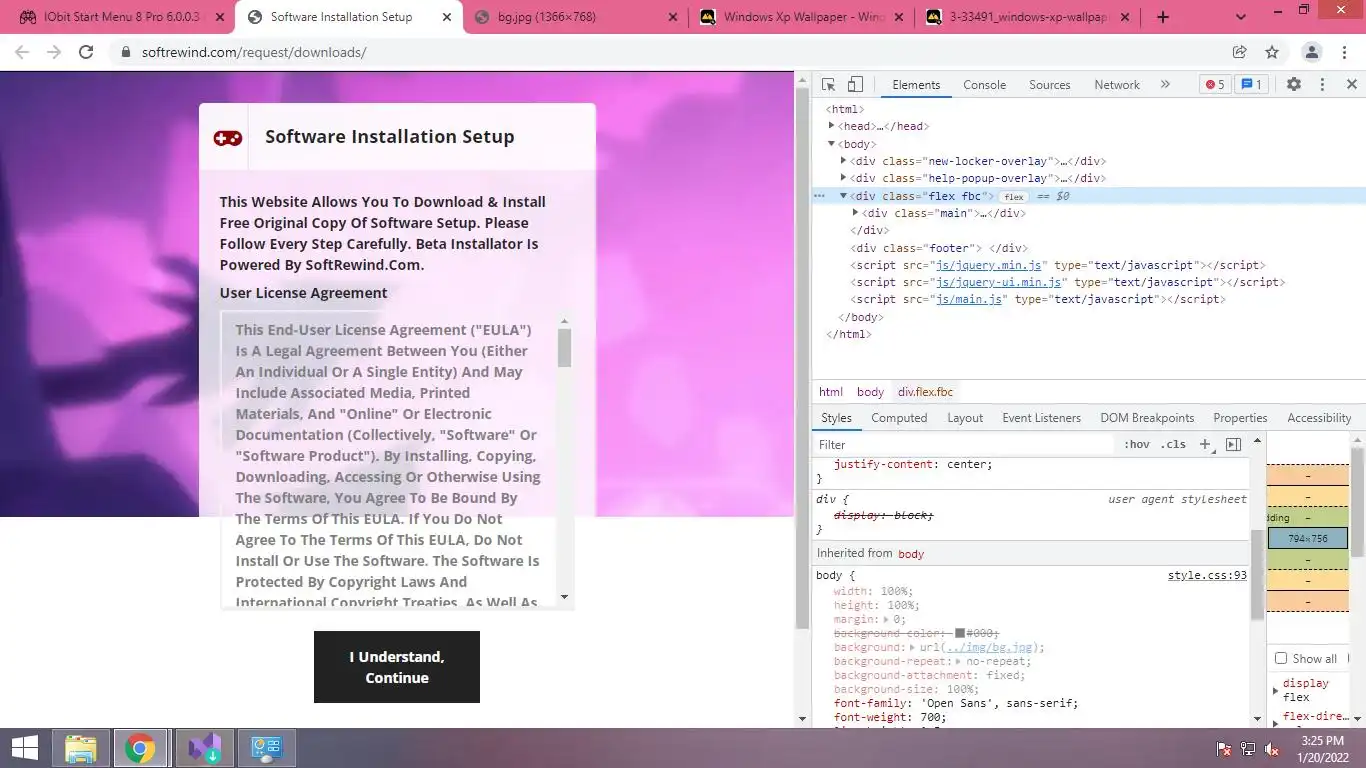This screenshot has height=768, width=1366.
Task: Go back in browser history
Action: click(x=22, y=52)
